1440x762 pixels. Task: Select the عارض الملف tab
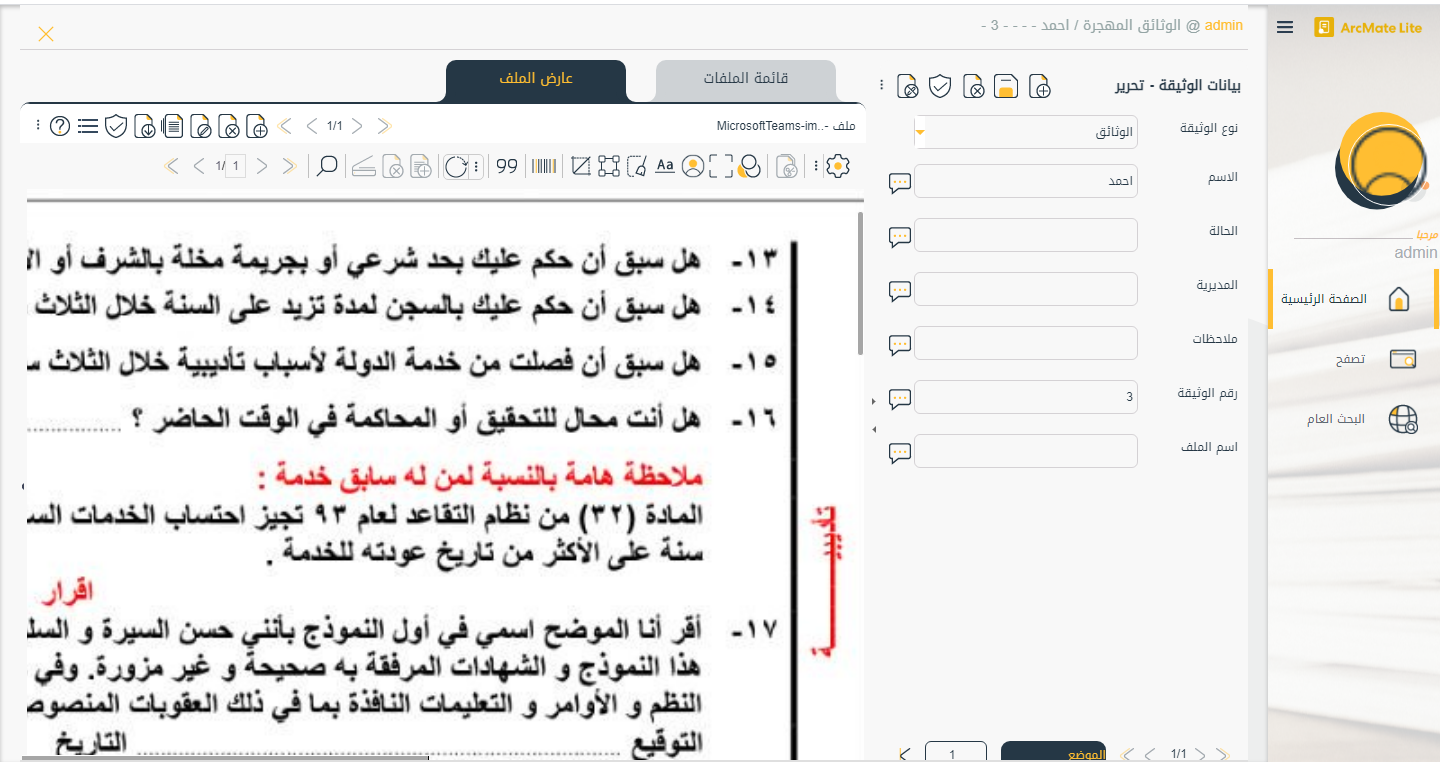[536, 79]
